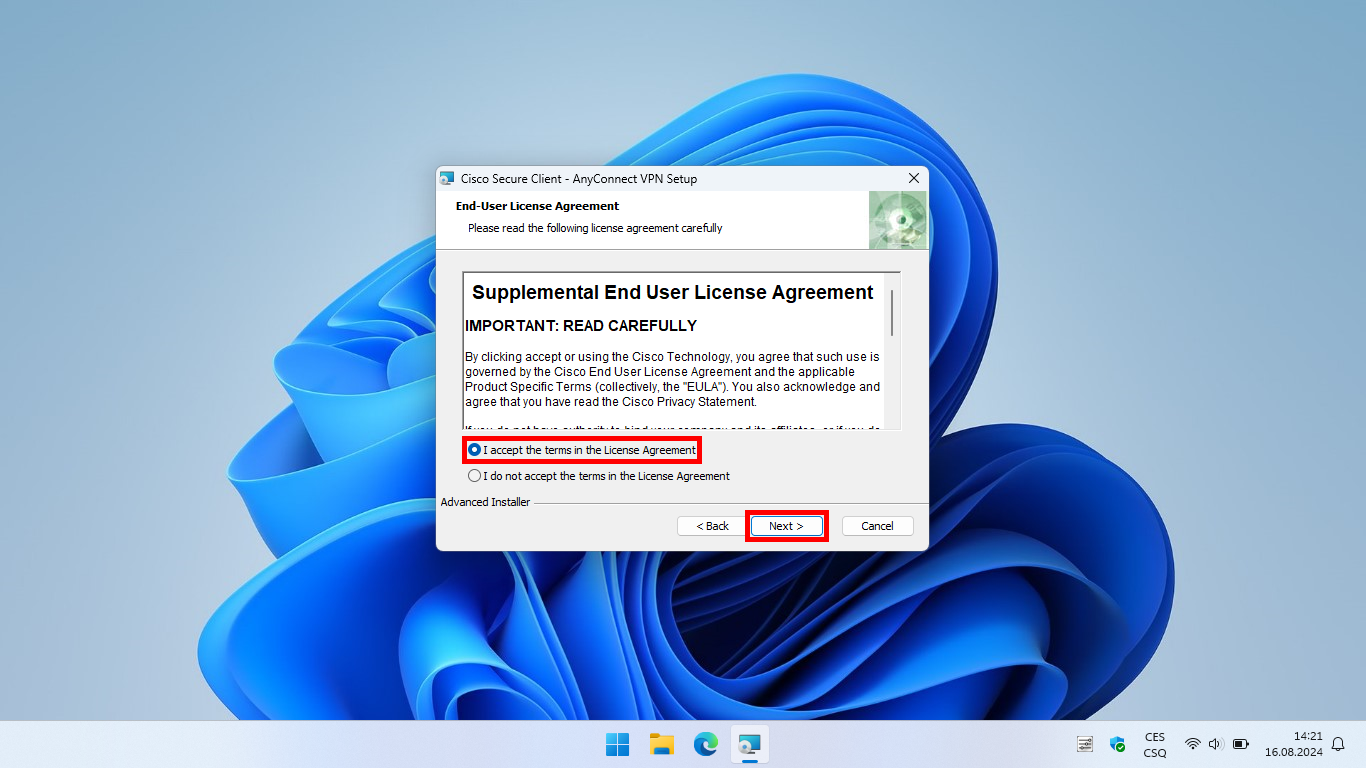Open Wi-Fi network settings tray icon
This screenshot has width=1366, height=768.
[x=1192, y=744]
